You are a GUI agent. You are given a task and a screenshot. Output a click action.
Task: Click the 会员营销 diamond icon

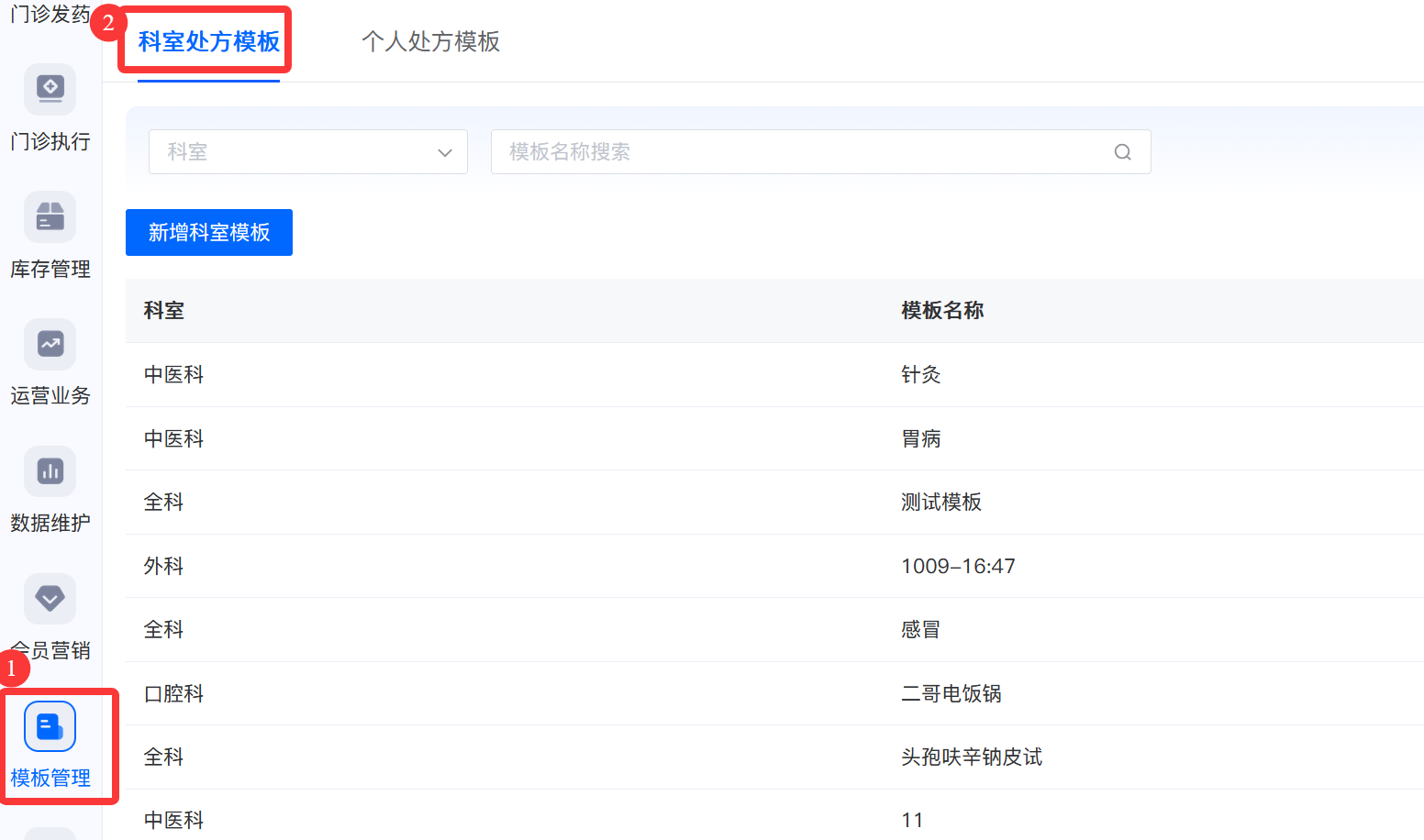[50, 599]
